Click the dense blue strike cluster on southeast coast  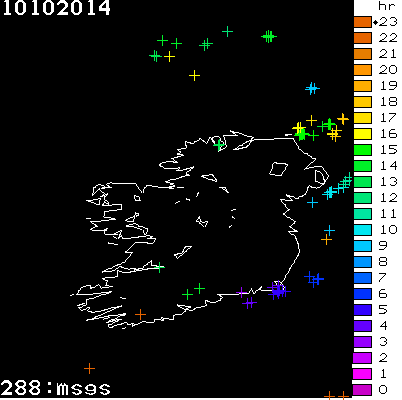278,290
